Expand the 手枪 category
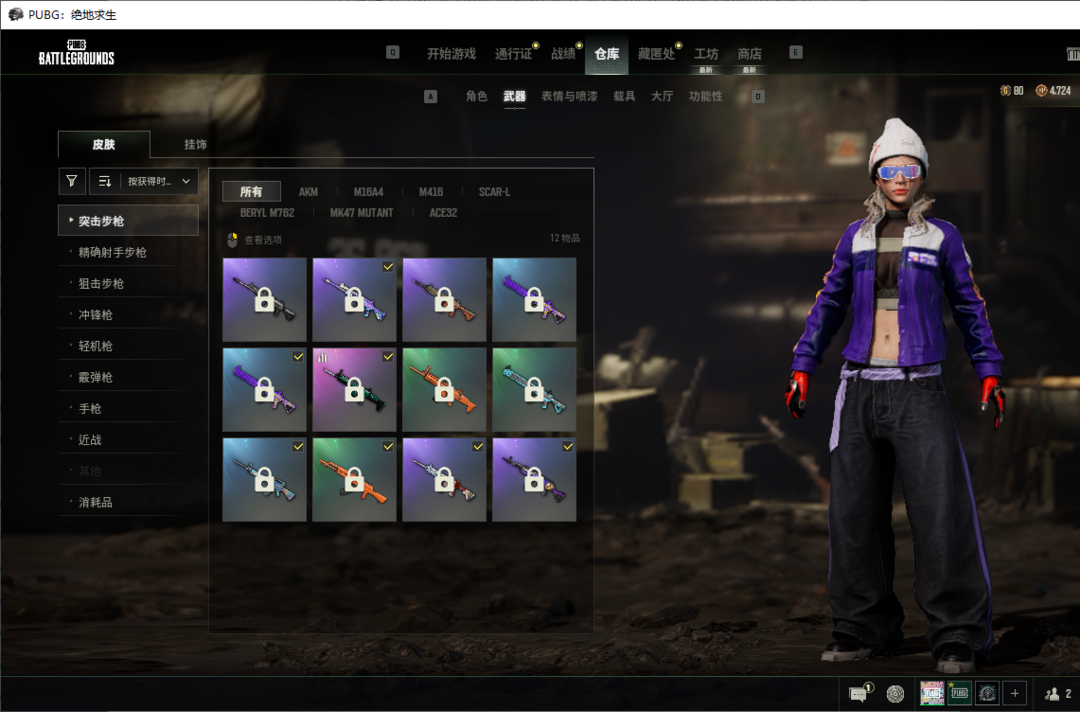 (x=128, y=408)
